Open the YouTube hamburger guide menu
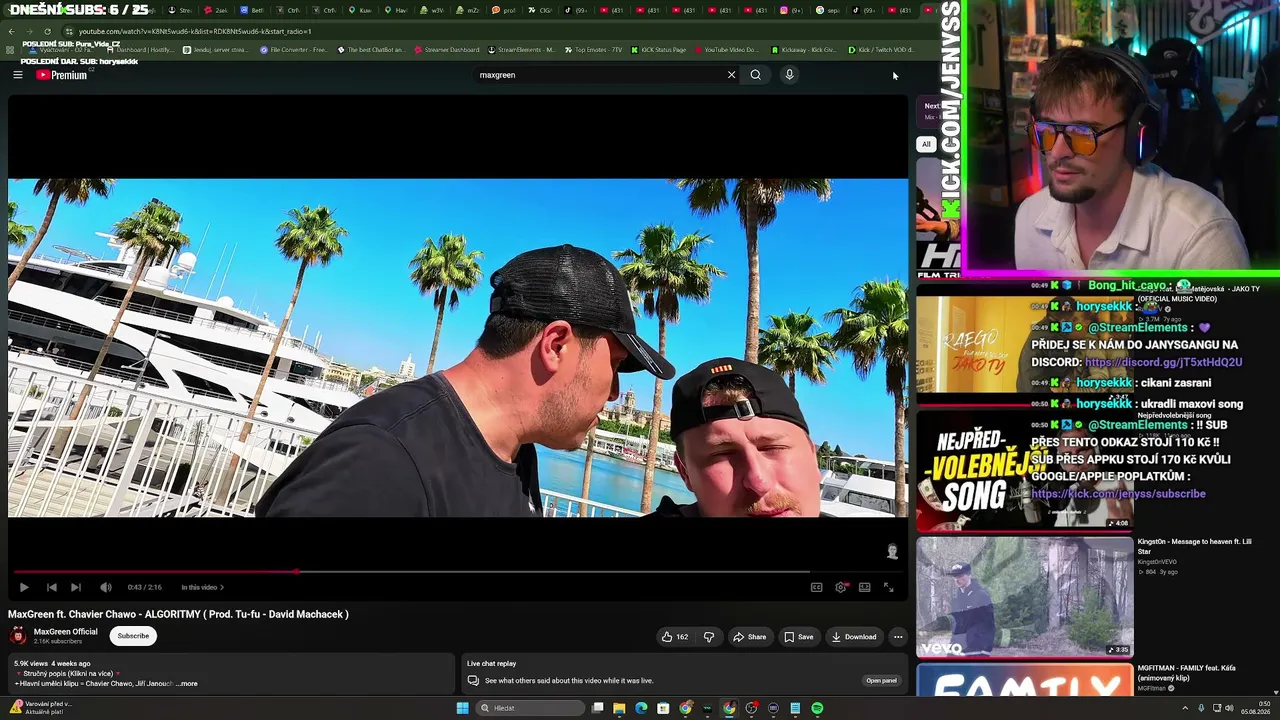 (x=17, y=75)
